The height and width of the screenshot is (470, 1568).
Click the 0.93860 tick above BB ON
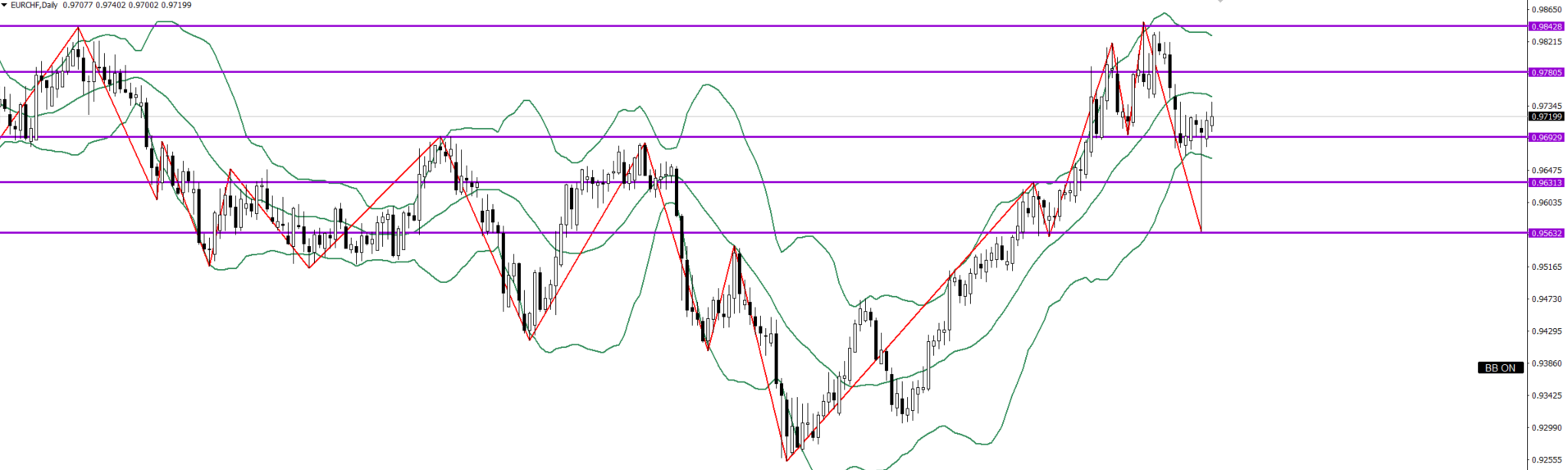coord(1546,363)
